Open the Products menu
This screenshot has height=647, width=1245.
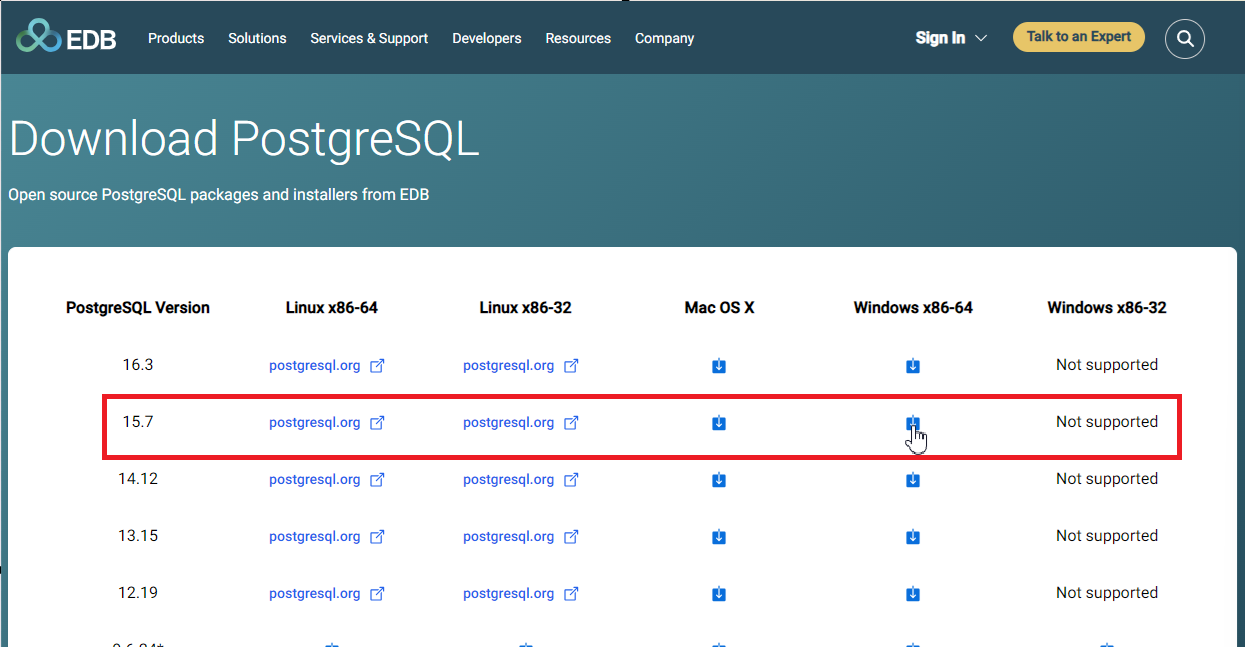click(x=176, y=38)
